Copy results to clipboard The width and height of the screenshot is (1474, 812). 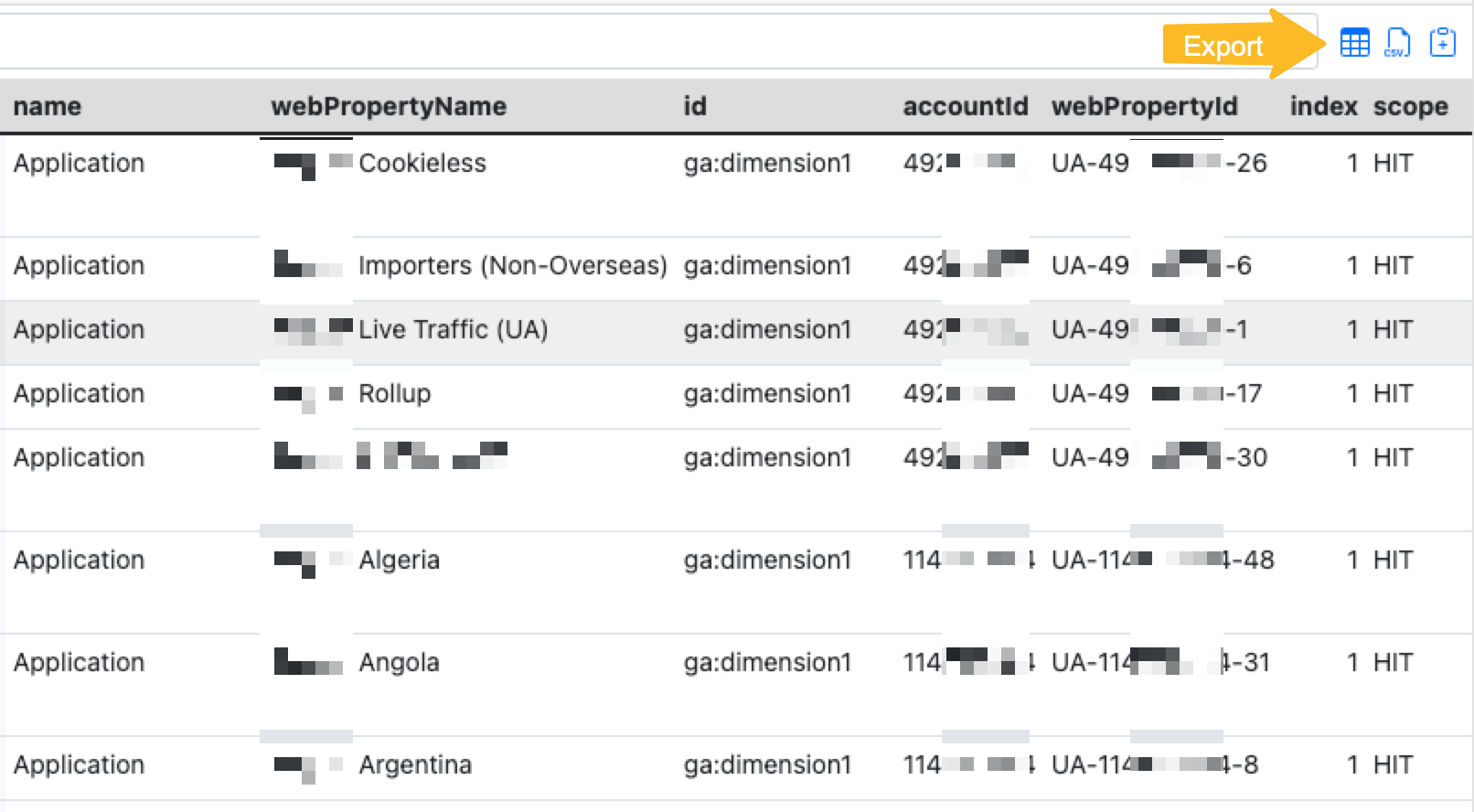tap(1442, 42)
